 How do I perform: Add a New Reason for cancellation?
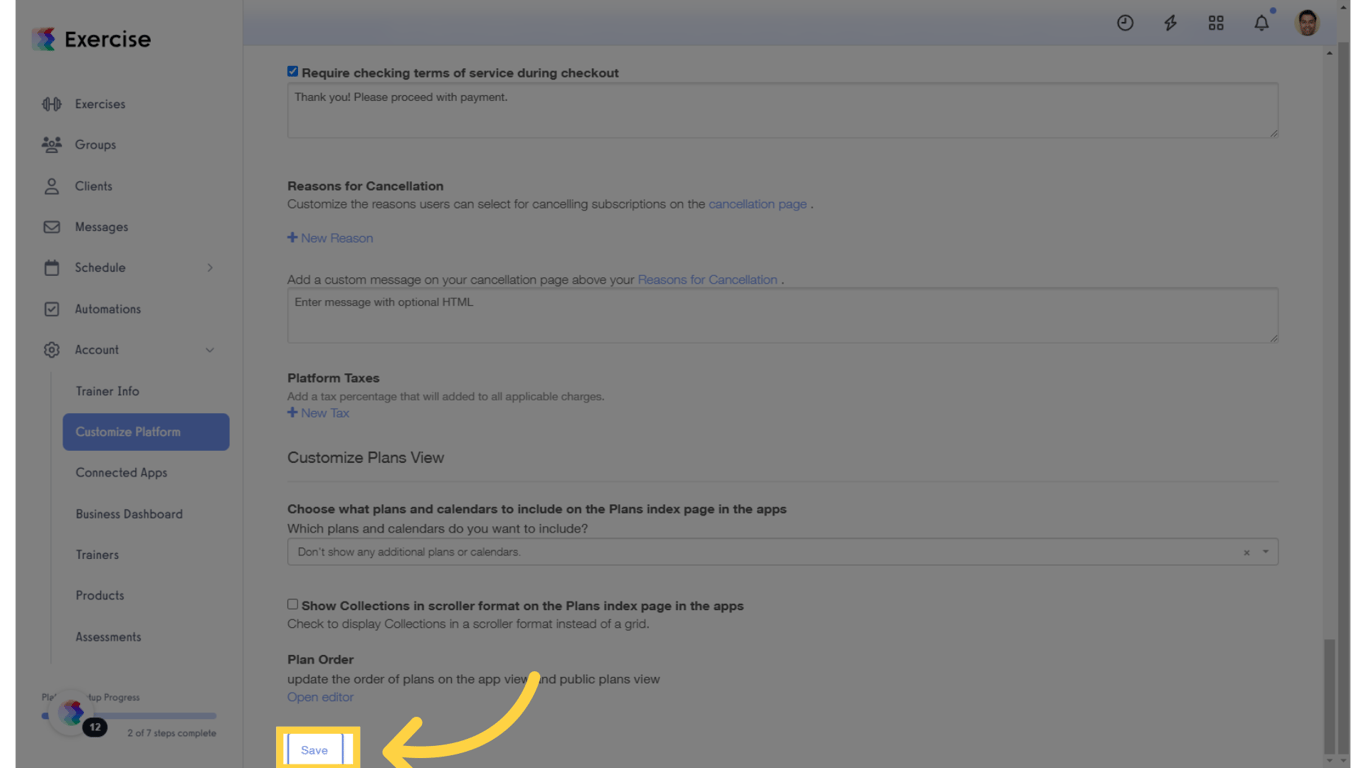(330, 238)
